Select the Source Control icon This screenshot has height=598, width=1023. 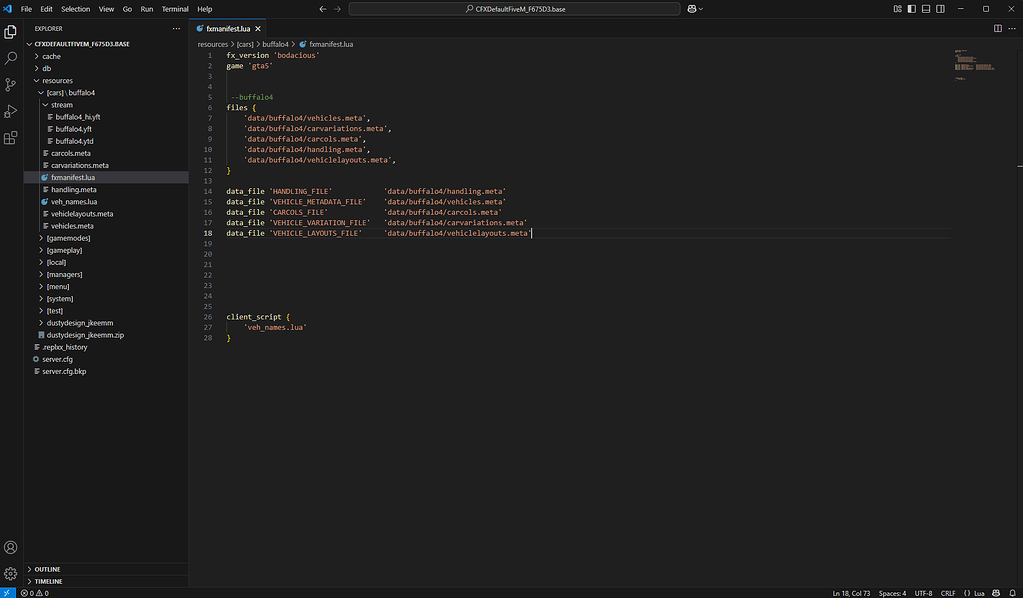click(10, 85)
